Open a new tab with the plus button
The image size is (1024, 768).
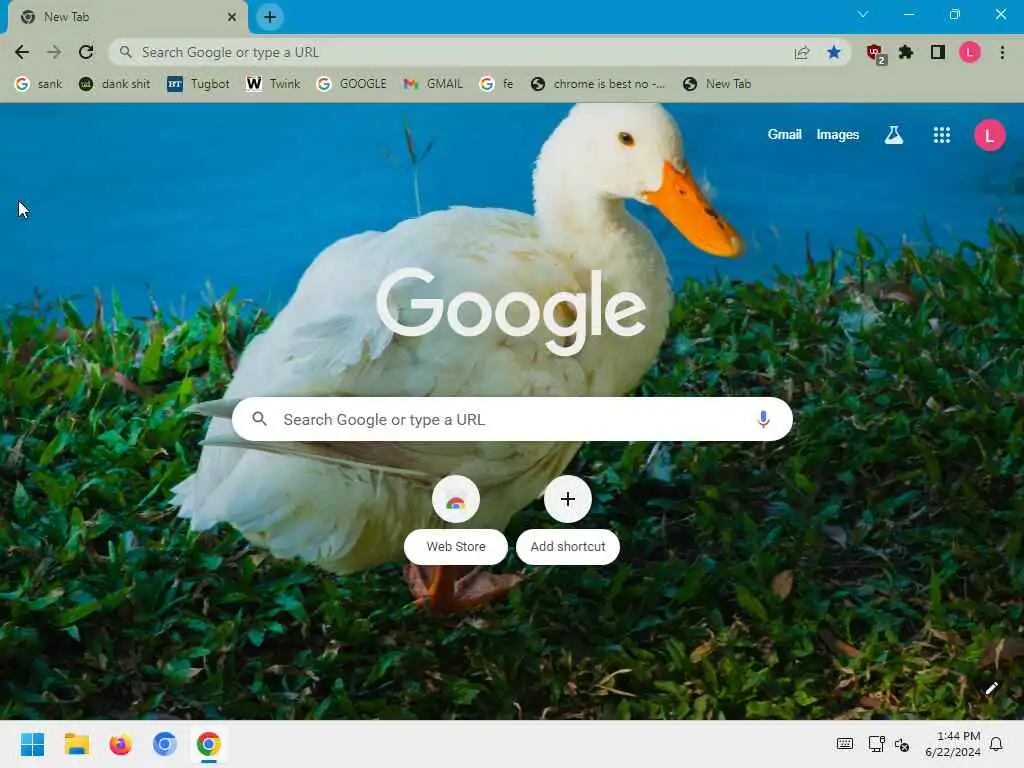point(270,17)
